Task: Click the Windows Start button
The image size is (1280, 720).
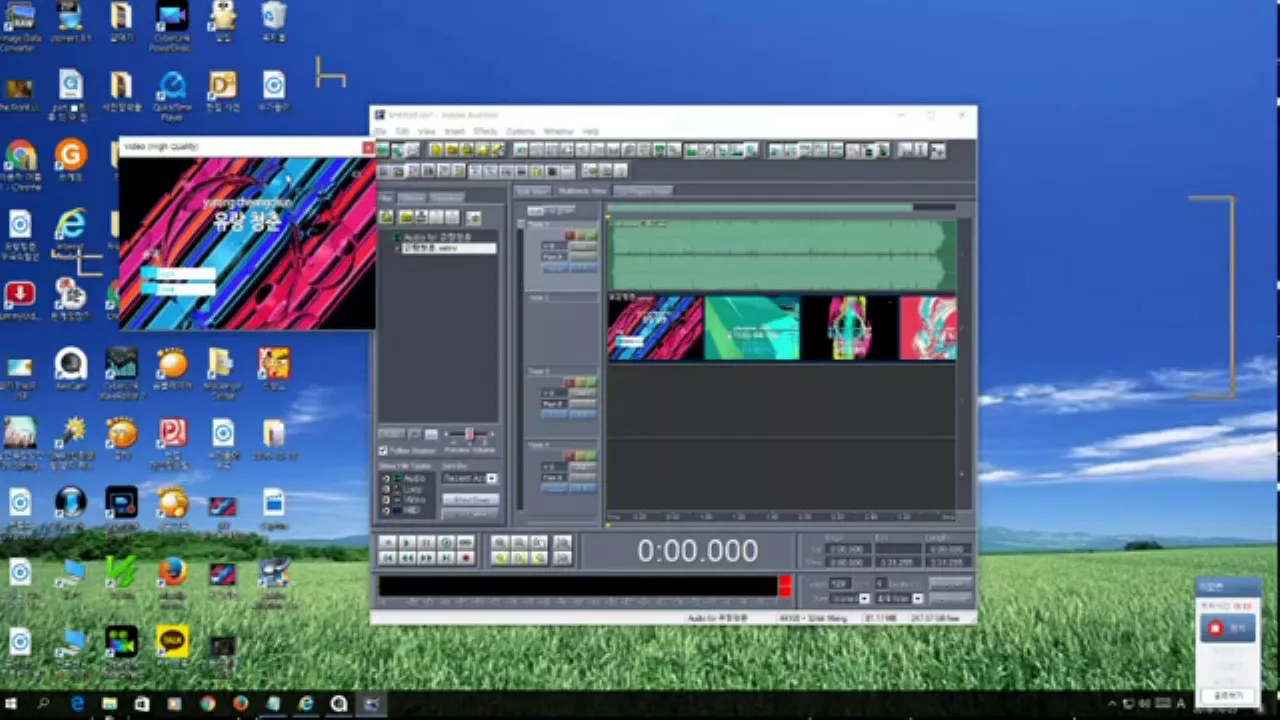Action: [x=13, y=704]
